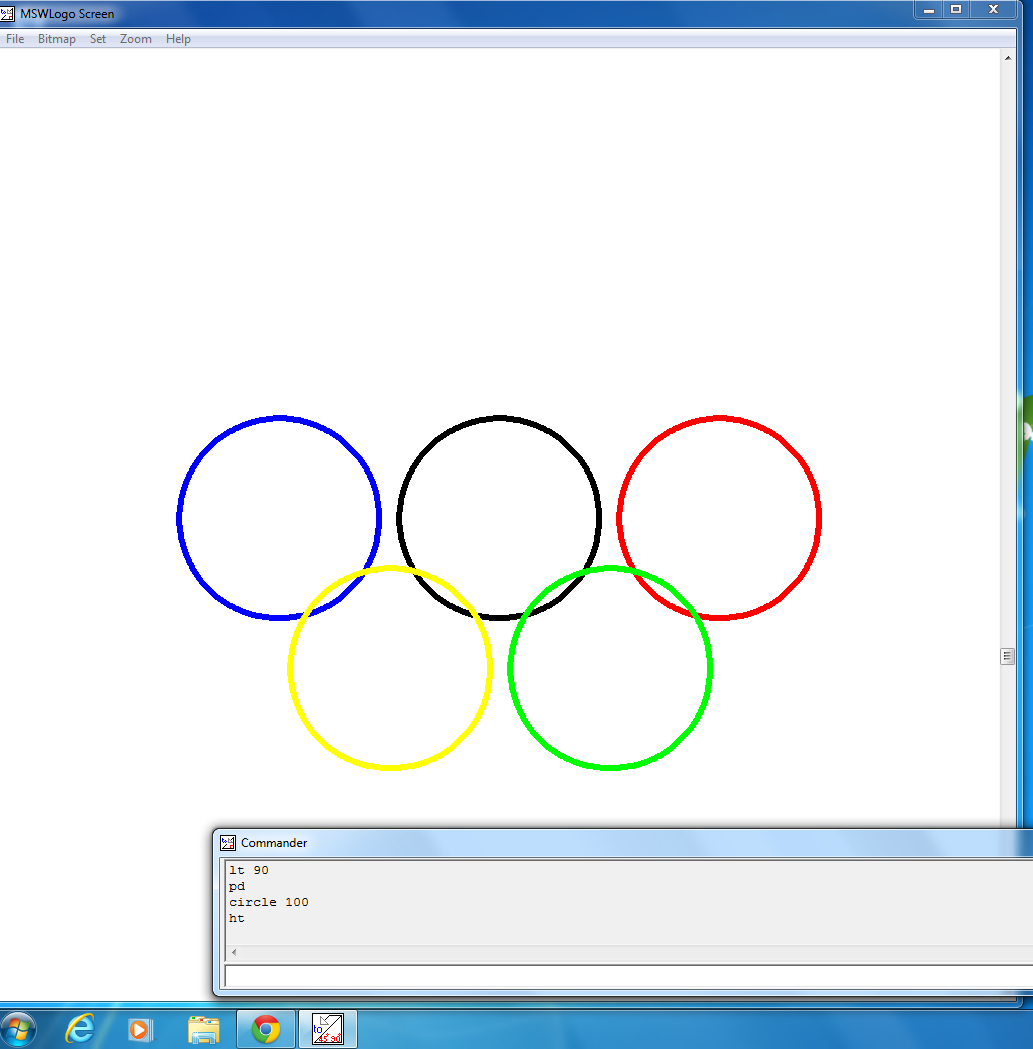This screenshot has height=1049, width=1033.
Task: Open Windows Explorer folder from taskbar
Action: click(x=204, y=1030)
